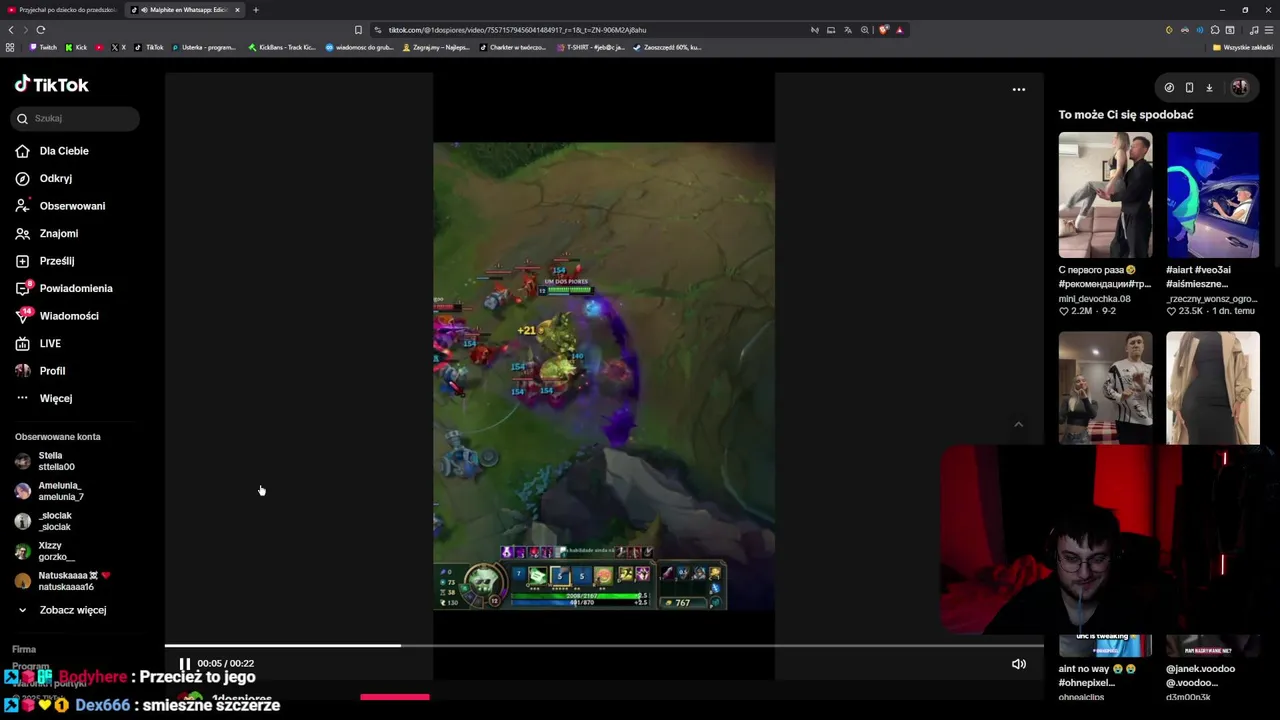Click the Wiadomości icon with badge
Screen dimensions: 1280x720
[23, 315]
